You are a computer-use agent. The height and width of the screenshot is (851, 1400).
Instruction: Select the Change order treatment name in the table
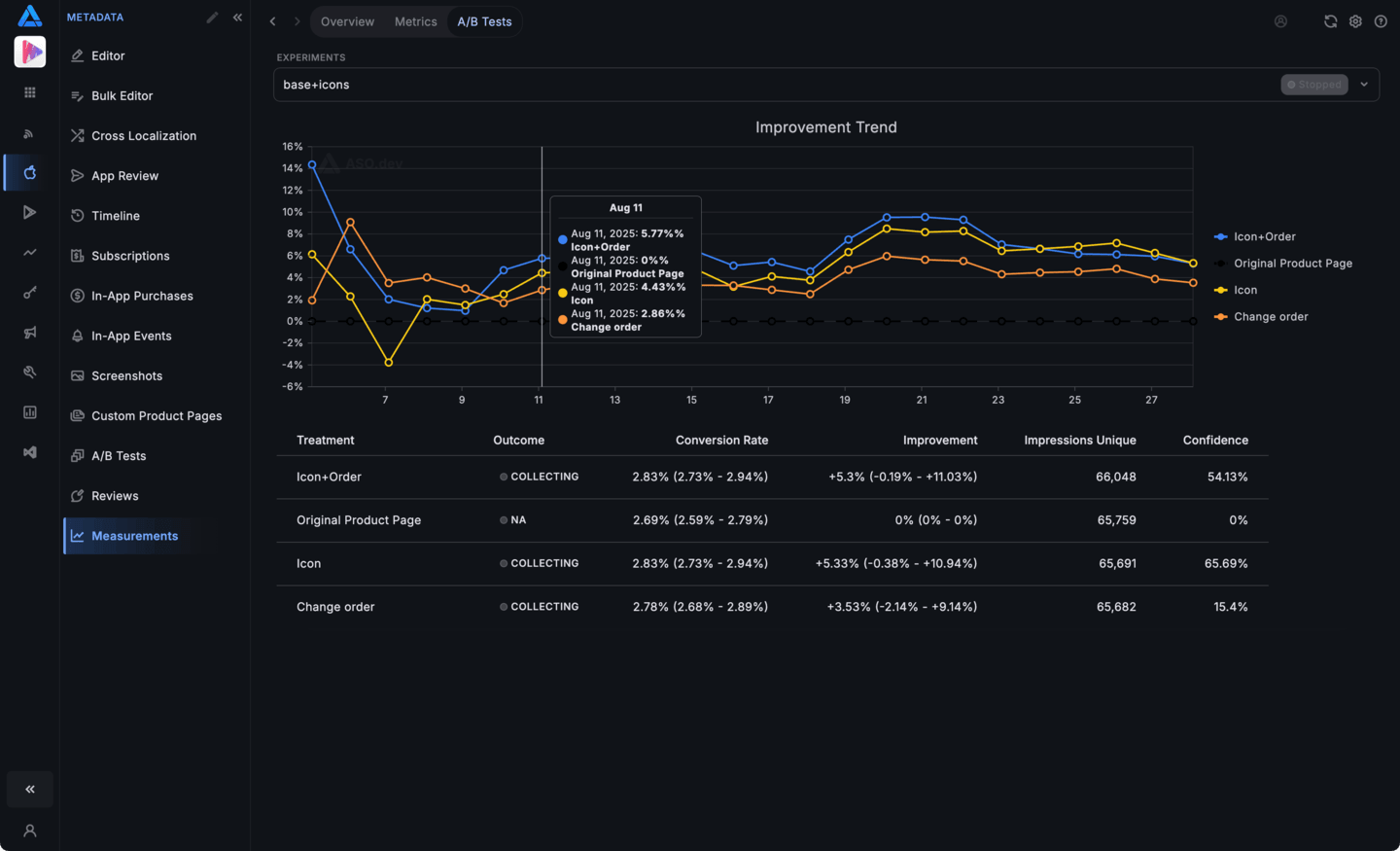click(x=335, y=607)
